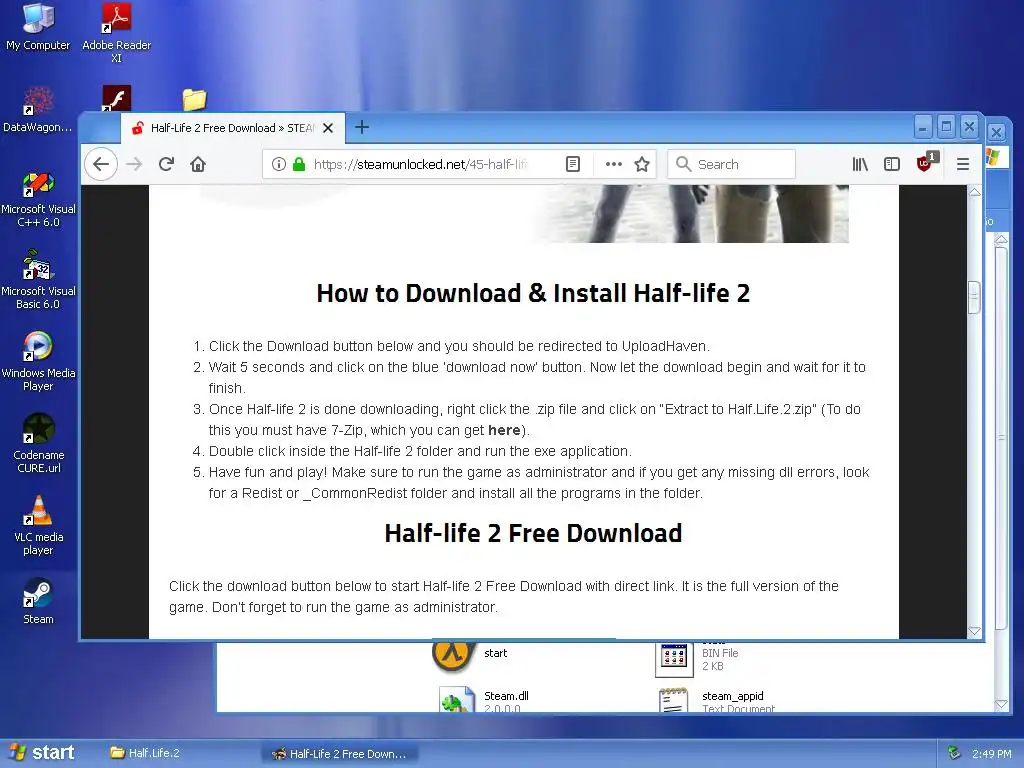Screen dimensions: 1024x768
Task: Follow the bold 'here' 7-Zip link
Action: pos(504,430)
